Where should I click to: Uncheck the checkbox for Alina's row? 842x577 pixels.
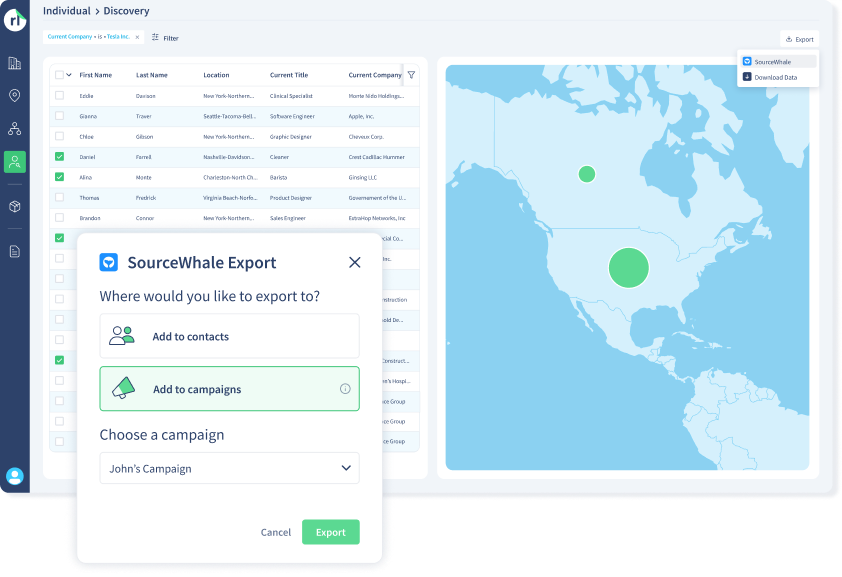coord(60,177)
